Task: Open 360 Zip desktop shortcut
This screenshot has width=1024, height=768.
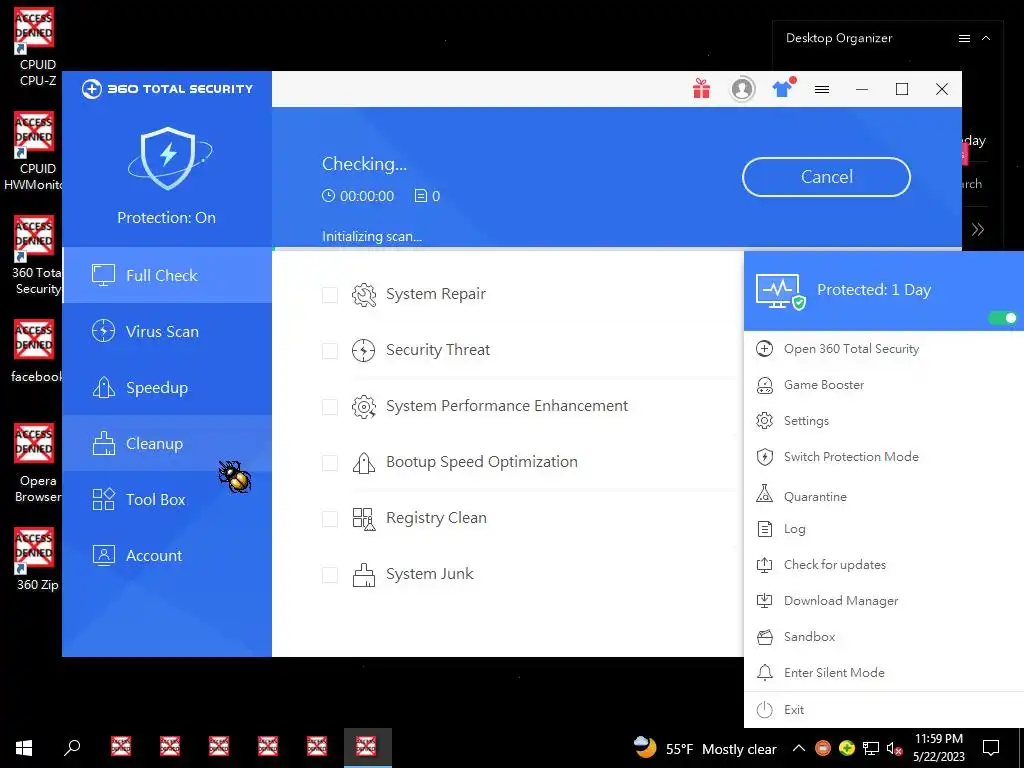Action: pos(37,559)
